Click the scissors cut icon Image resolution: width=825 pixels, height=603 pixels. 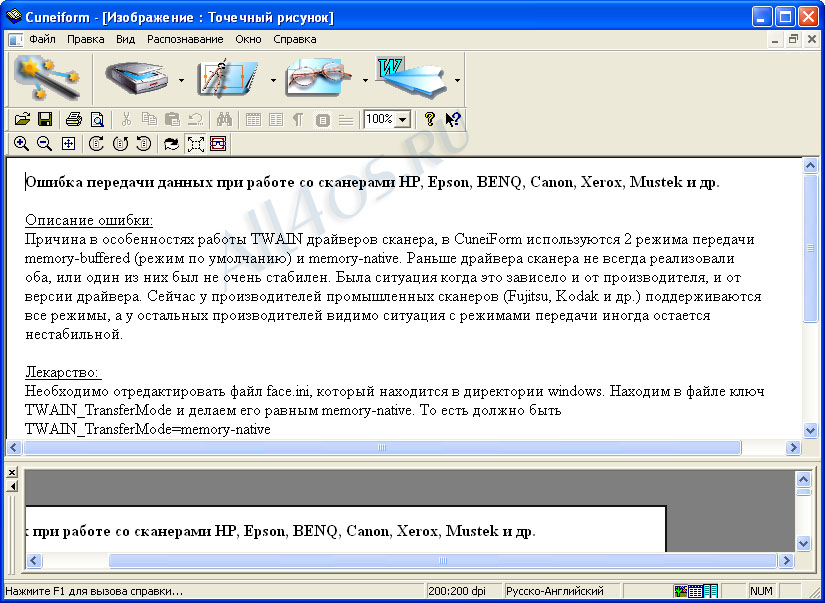pyautogui.click(x=126, y=119)
